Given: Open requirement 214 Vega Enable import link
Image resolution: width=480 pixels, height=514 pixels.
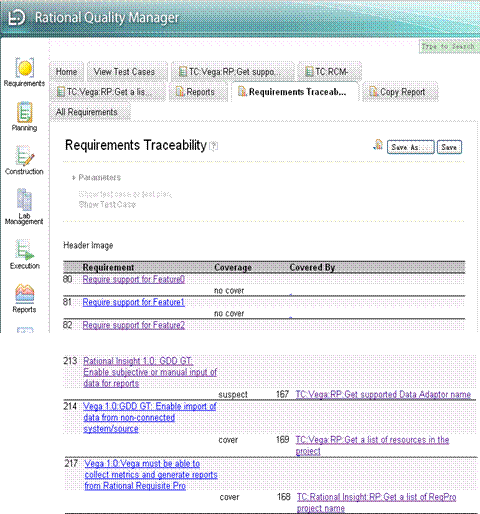Looking at the screenshot, I should (150, 417).
